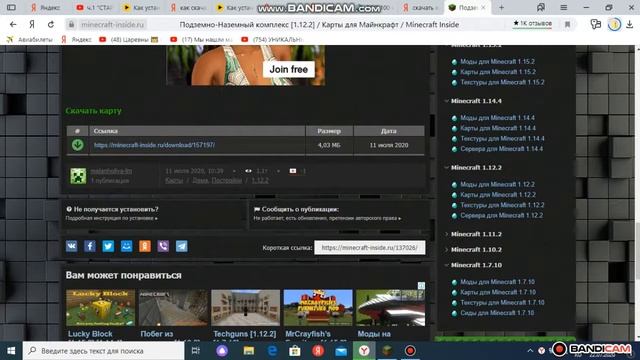The width and height of the screenshot is (640, 360).
Task: Share via the Mail.ru My World icon
Action: click(127, 246)
